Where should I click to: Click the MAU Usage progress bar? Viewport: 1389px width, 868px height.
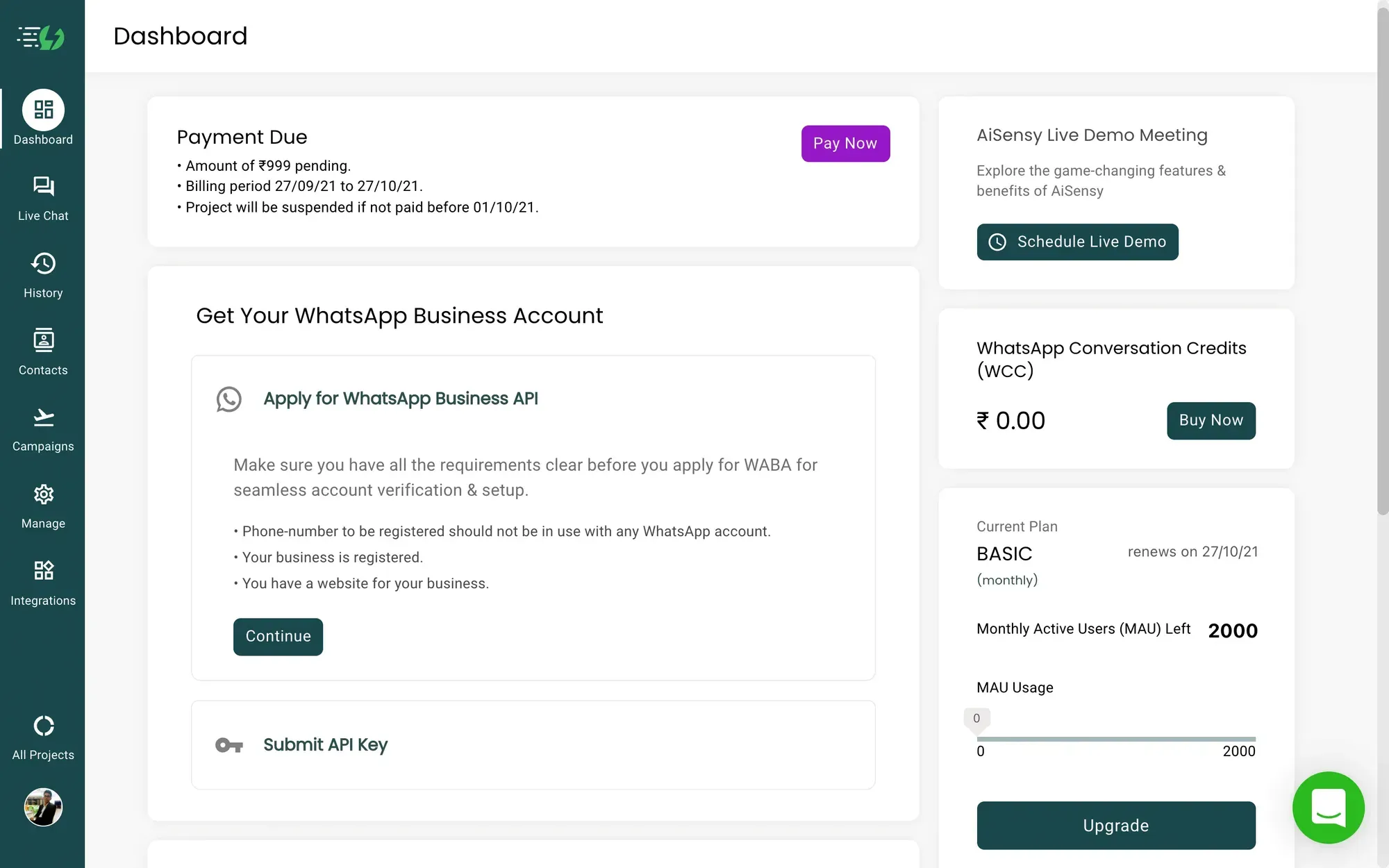coord(1115,739)
